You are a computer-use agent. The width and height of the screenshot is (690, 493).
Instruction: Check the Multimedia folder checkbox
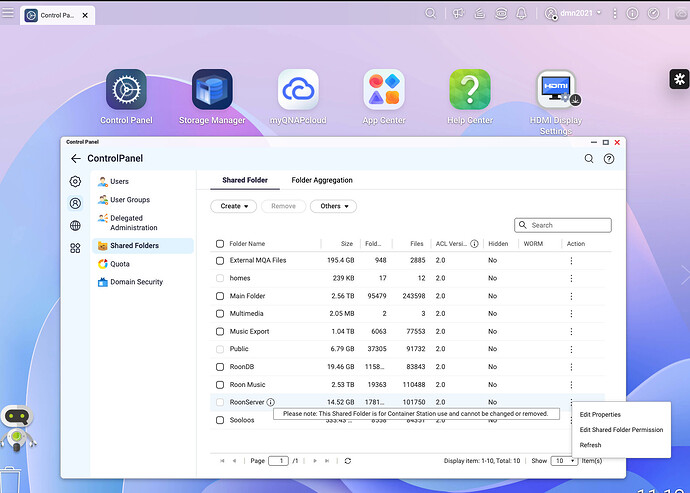click(220, 314)
